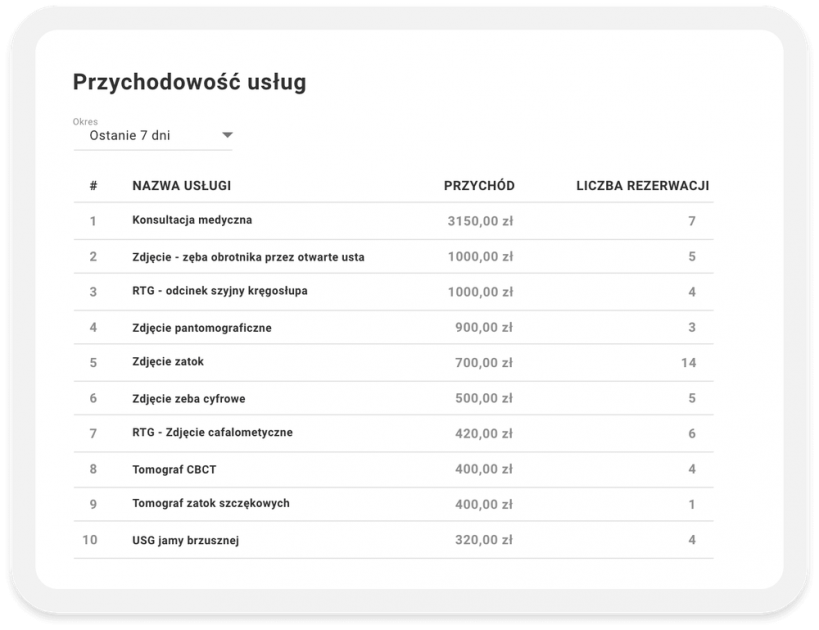Click the 320,00 zł revenue value
This screenshot has width=819, height=630.
(x=484, y=540)
